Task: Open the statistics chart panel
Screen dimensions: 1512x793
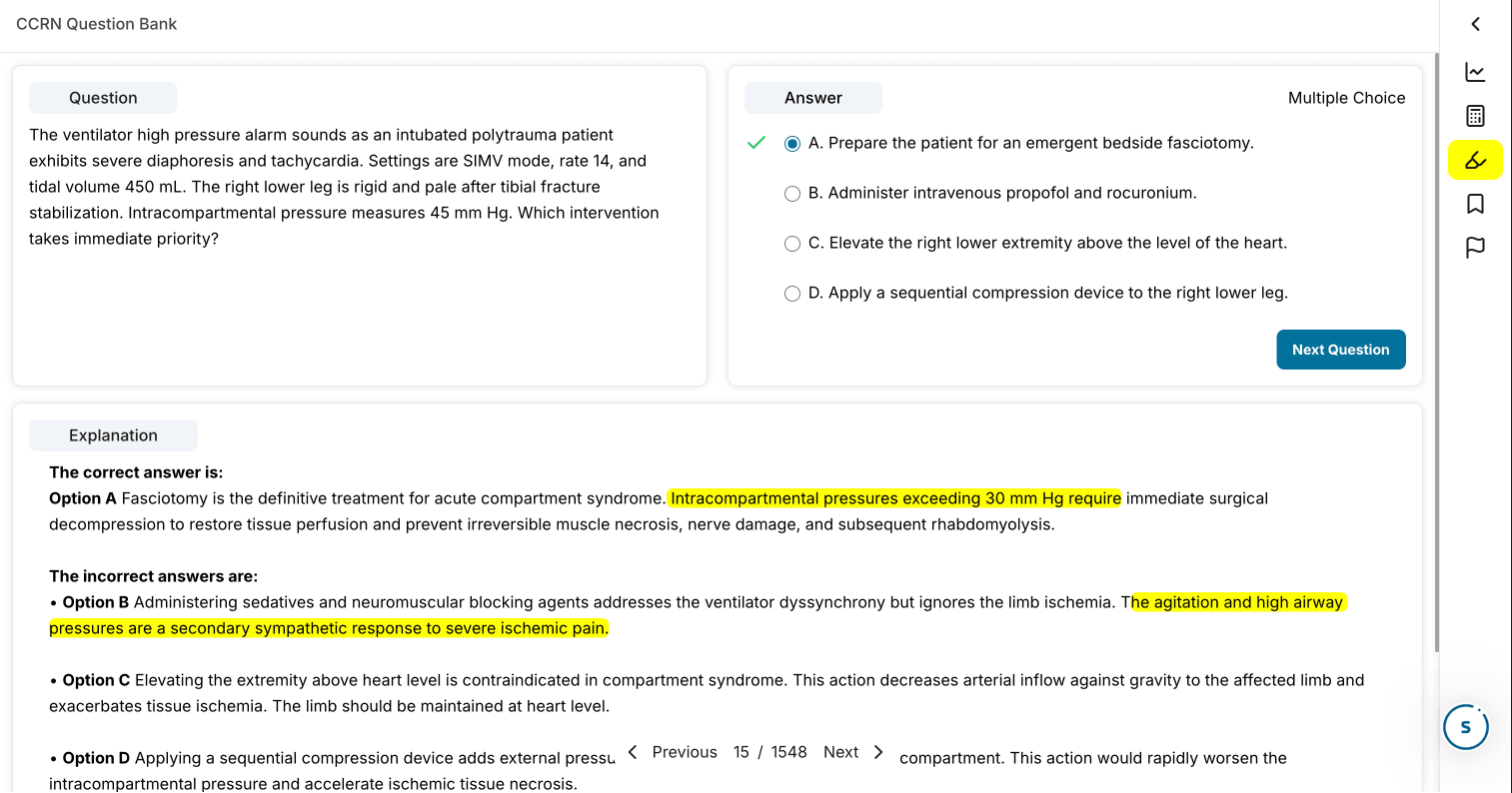Action: click(1475, 71)
